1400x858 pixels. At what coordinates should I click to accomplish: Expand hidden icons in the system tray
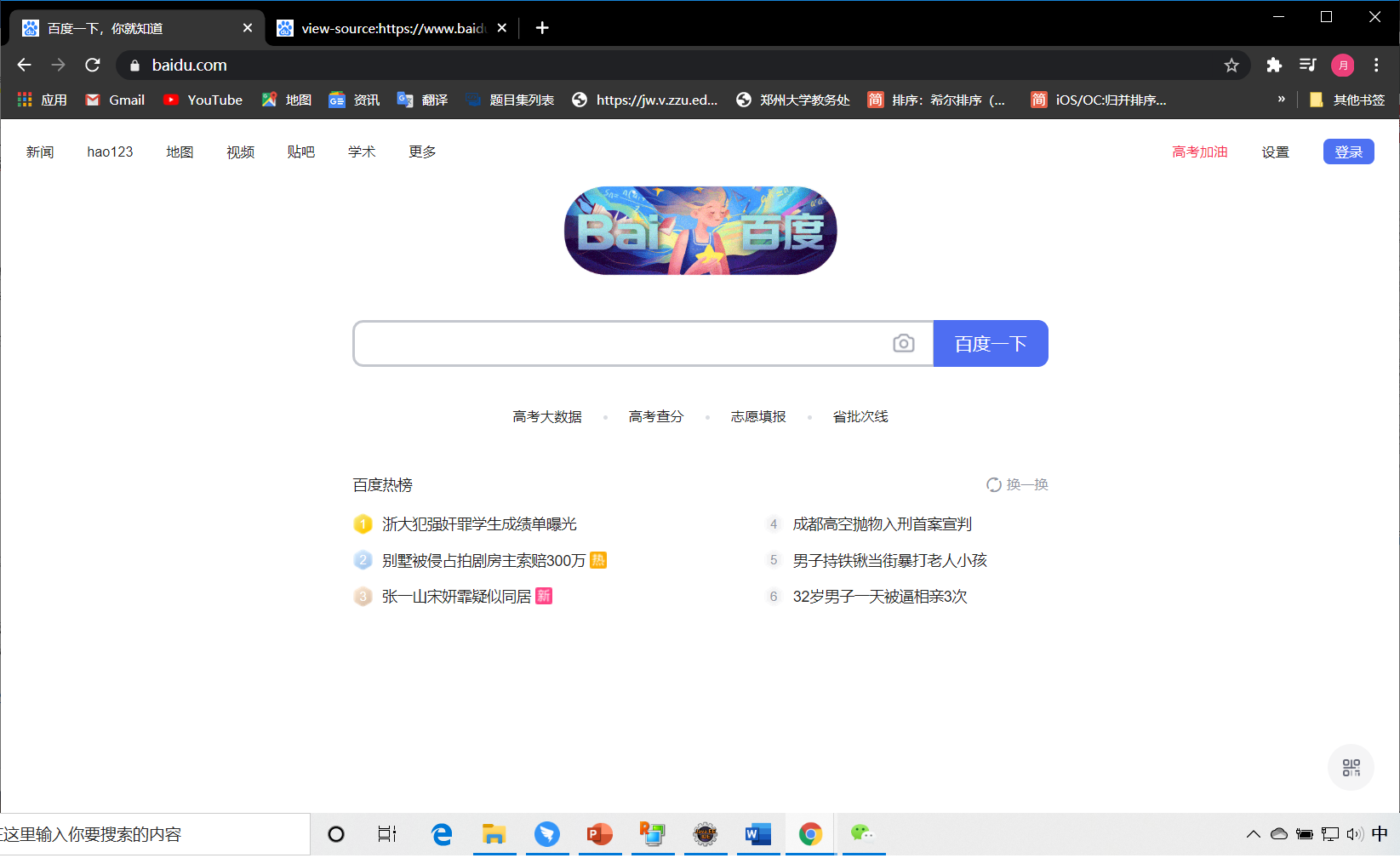pyautogui.click(x=1254, y=834)
